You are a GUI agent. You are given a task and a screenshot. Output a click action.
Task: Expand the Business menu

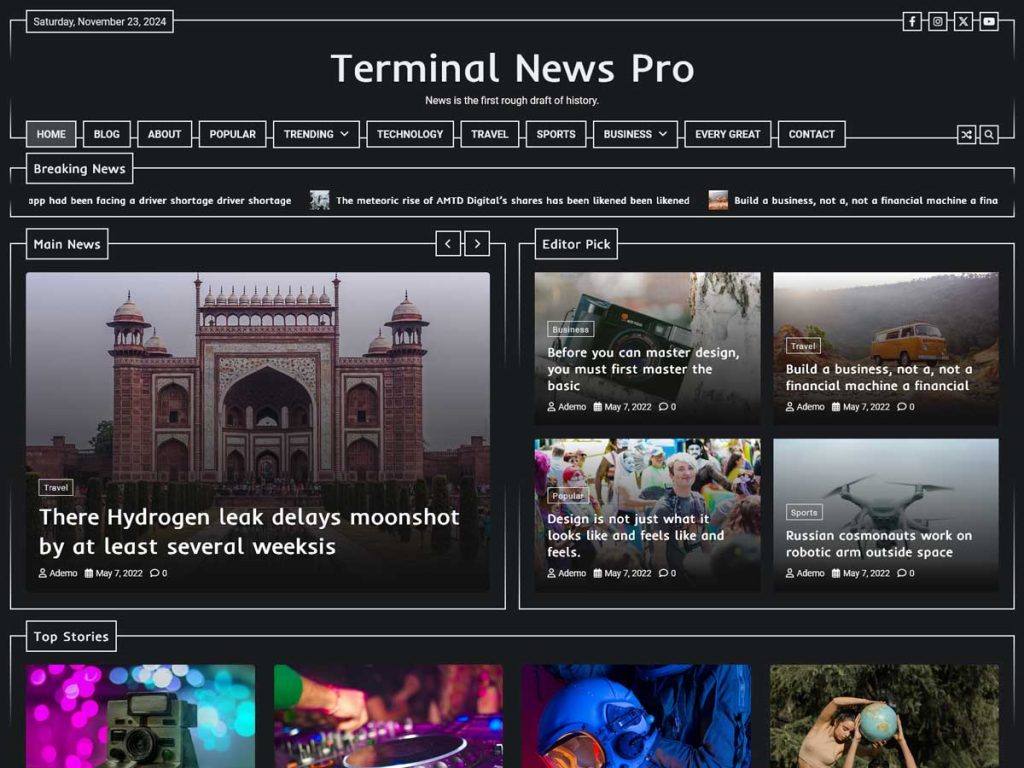point(634,133)
